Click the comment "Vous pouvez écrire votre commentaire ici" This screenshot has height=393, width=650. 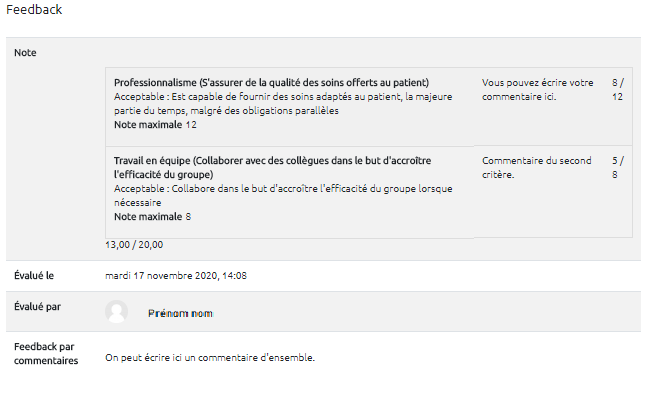click(538, 90)
